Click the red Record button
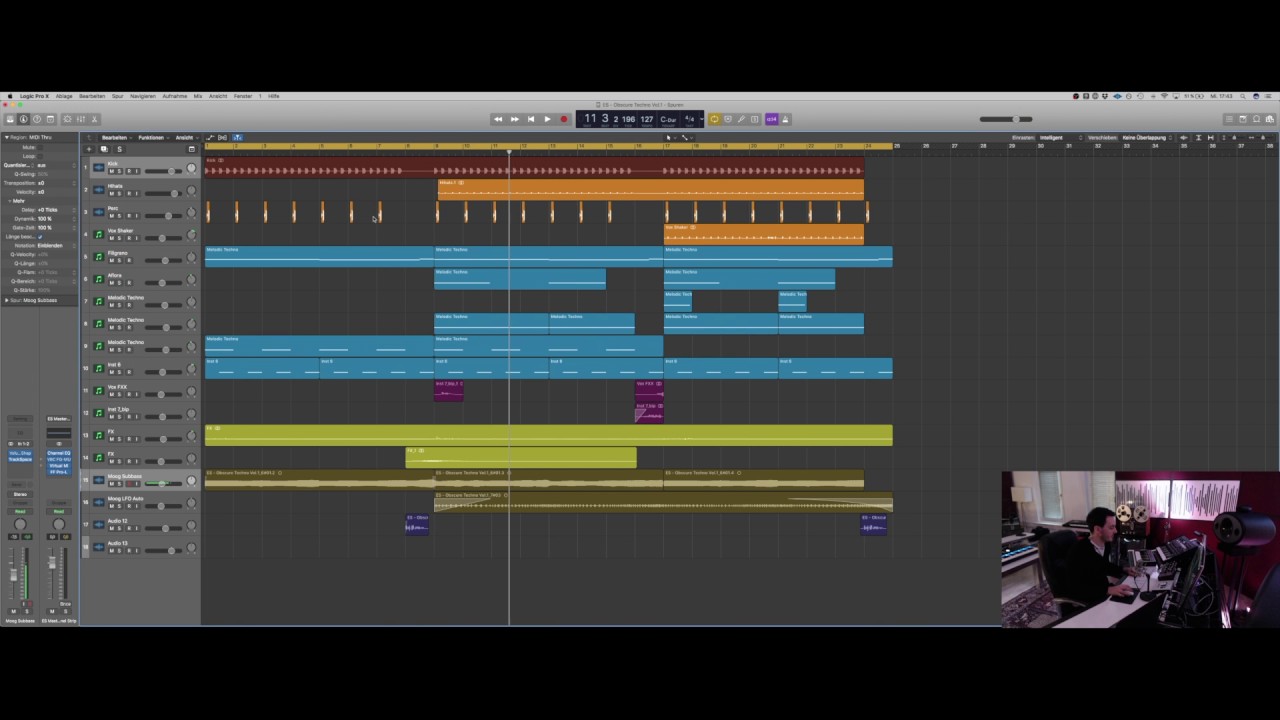 coord(564,119)
